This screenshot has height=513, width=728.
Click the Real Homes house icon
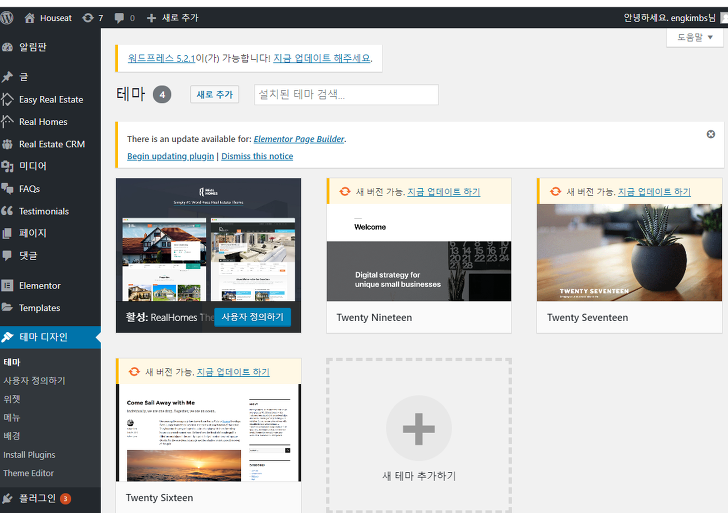click(7, 121)
